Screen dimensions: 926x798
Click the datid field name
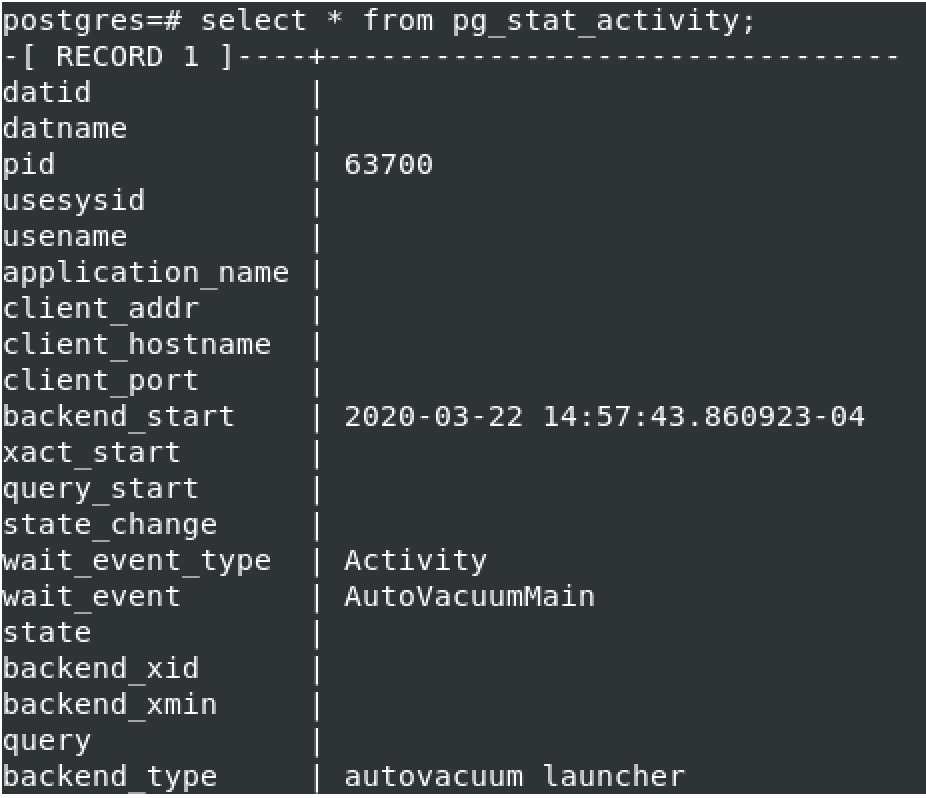(47, 93)
